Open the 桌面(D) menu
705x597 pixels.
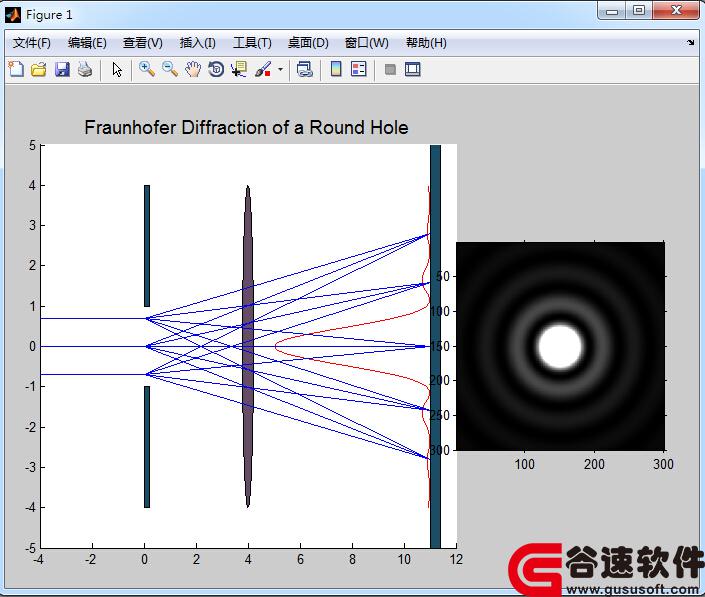point(308,43)
